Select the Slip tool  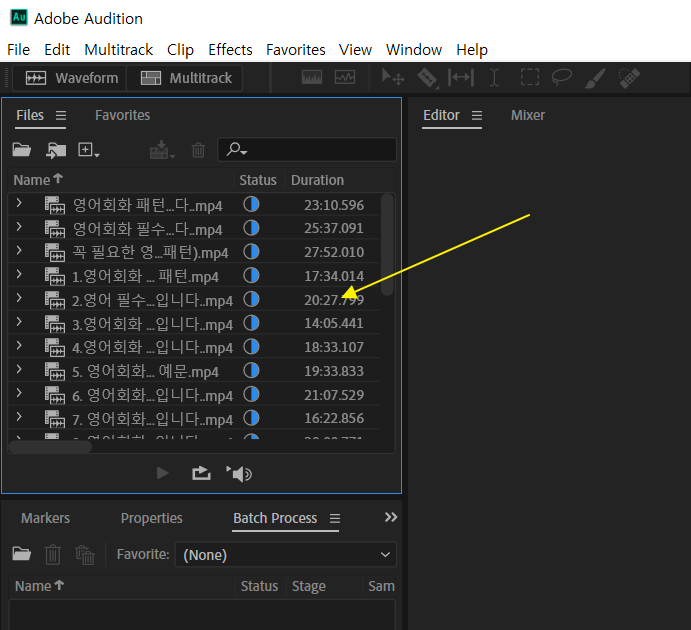[461, 78]
